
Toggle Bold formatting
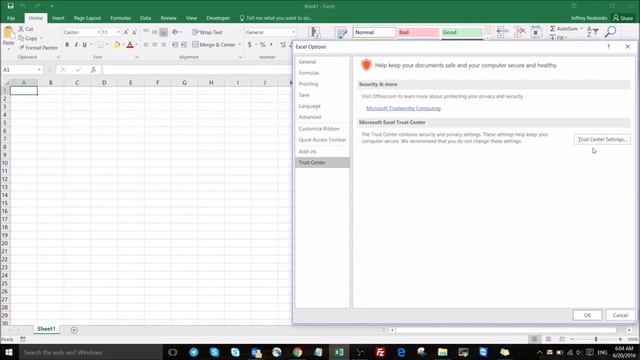tap(67, 44)
